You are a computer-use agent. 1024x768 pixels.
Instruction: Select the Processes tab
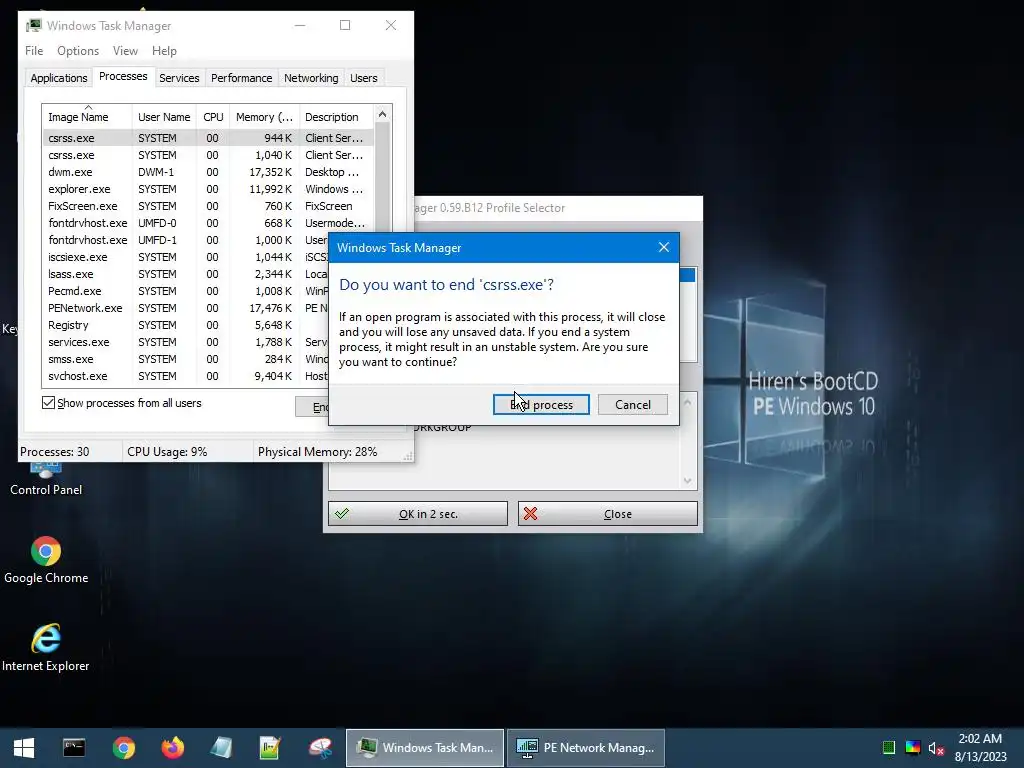click(123, 76)
